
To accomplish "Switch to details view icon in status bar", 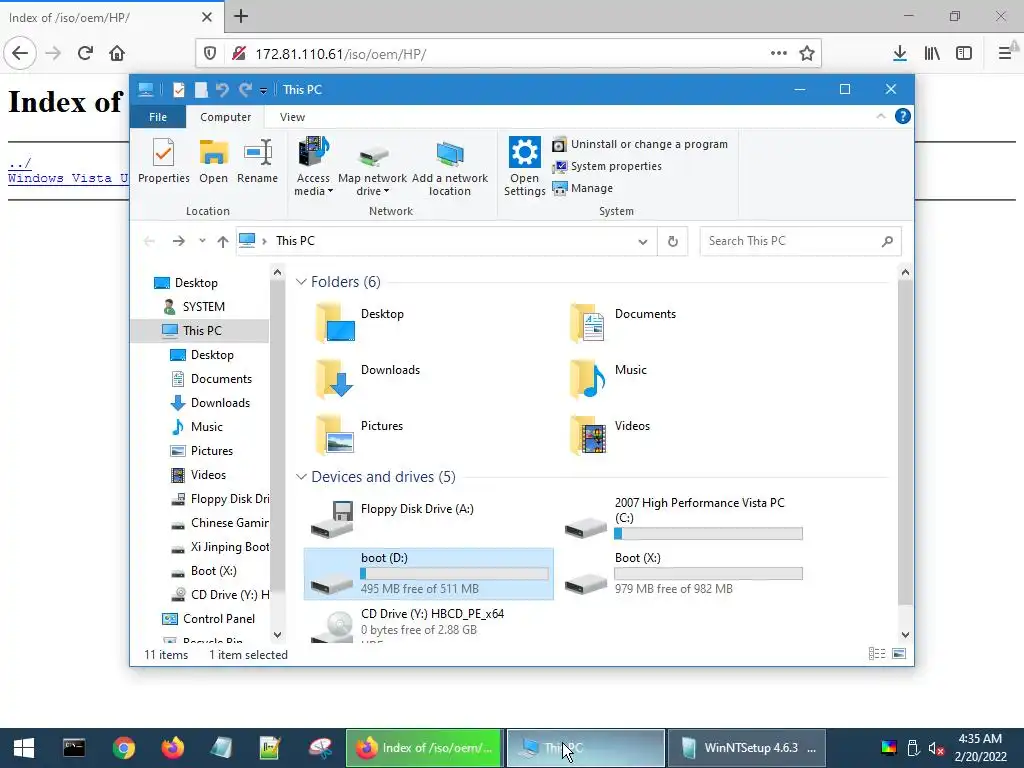I will point(877,654).
